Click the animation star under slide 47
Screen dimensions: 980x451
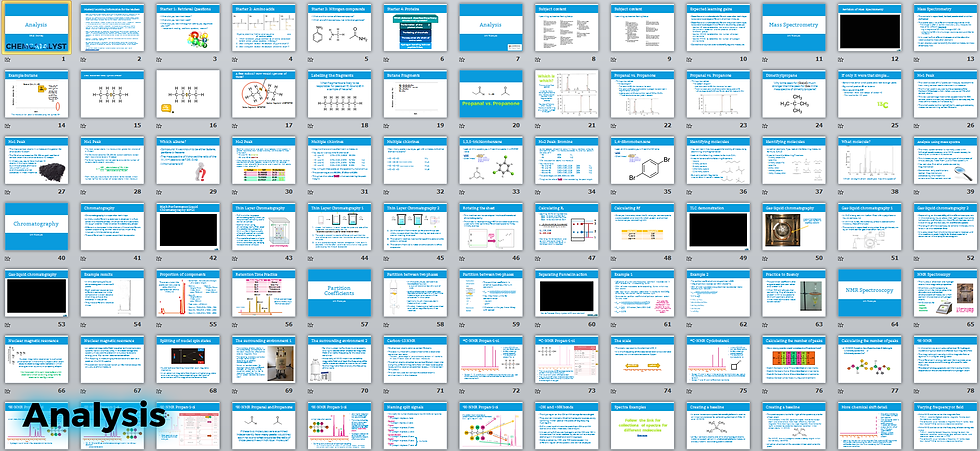pos(538,257)
